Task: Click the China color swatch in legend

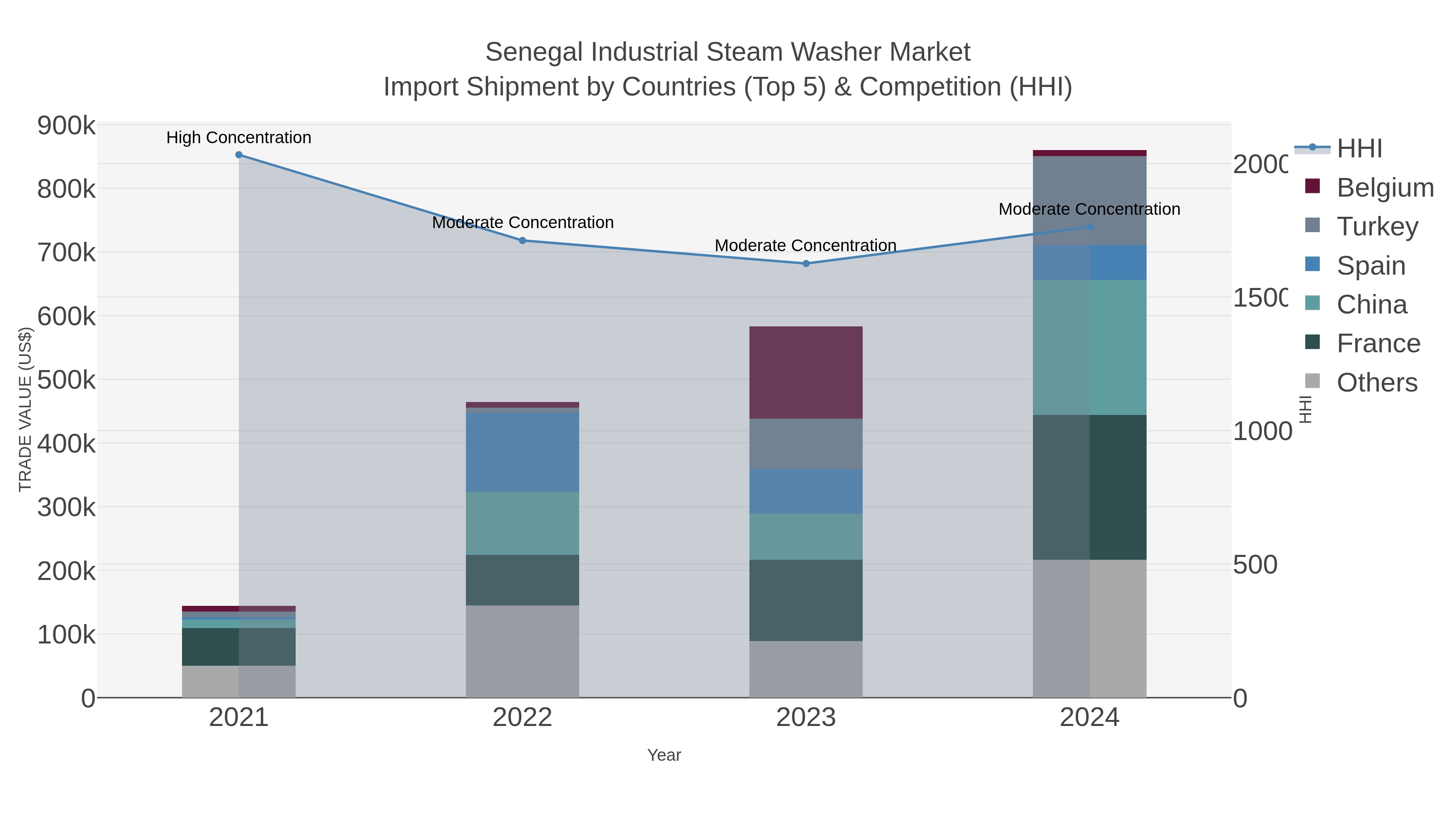Action: pyautogui.click(x=1312, y=303)
